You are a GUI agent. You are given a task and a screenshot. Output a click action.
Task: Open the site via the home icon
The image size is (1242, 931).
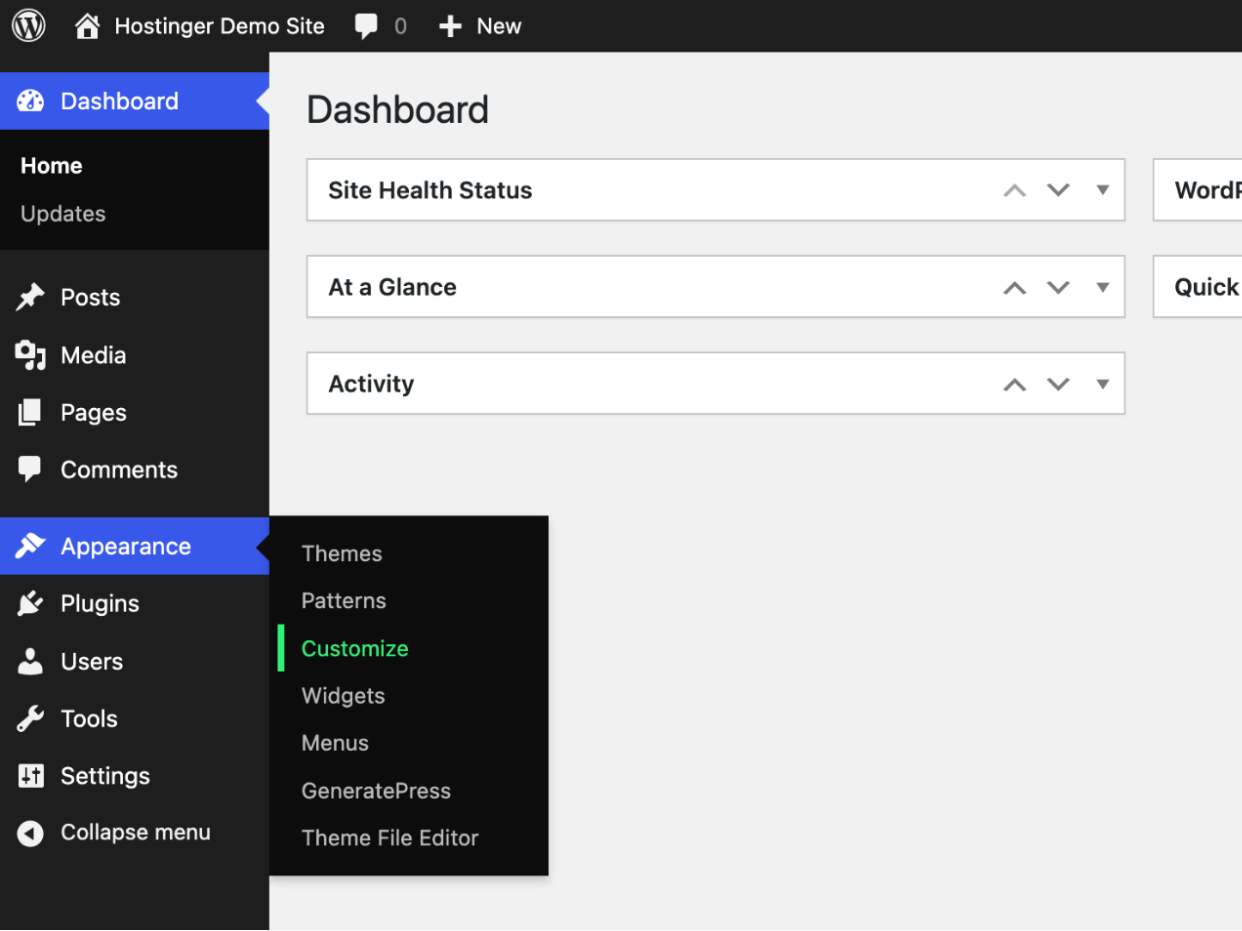(x=88, y=26)
